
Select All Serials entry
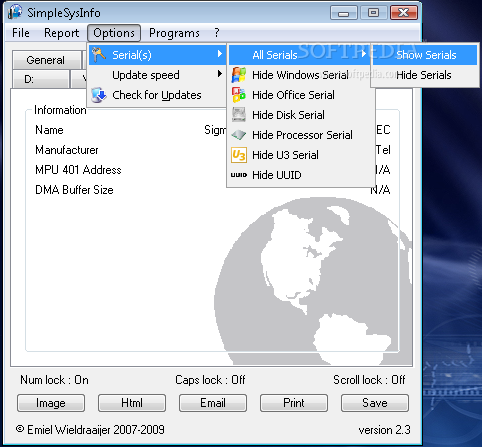(x=299, y=55)
